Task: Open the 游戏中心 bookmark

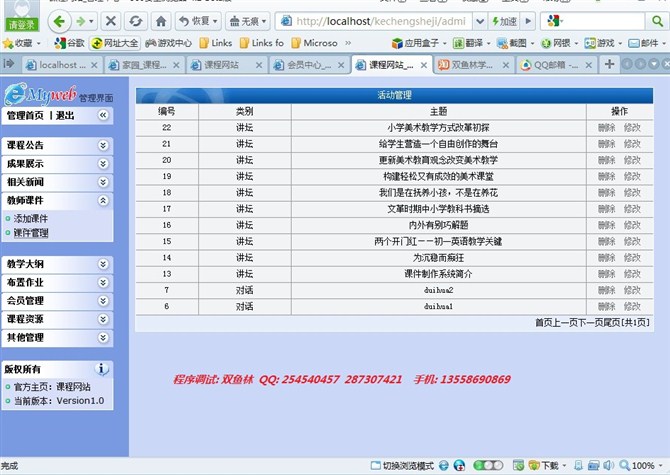Action: 168,43
